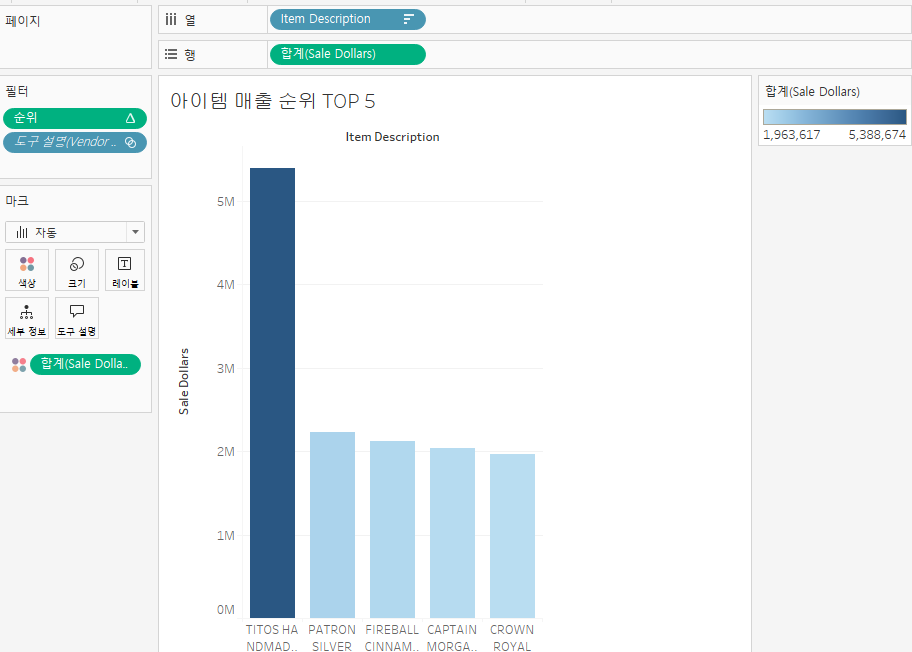Select the 도구 설명(Vendor..) filter pill
Viewport: 912px width, 652px height.
(x=74, y=142)
